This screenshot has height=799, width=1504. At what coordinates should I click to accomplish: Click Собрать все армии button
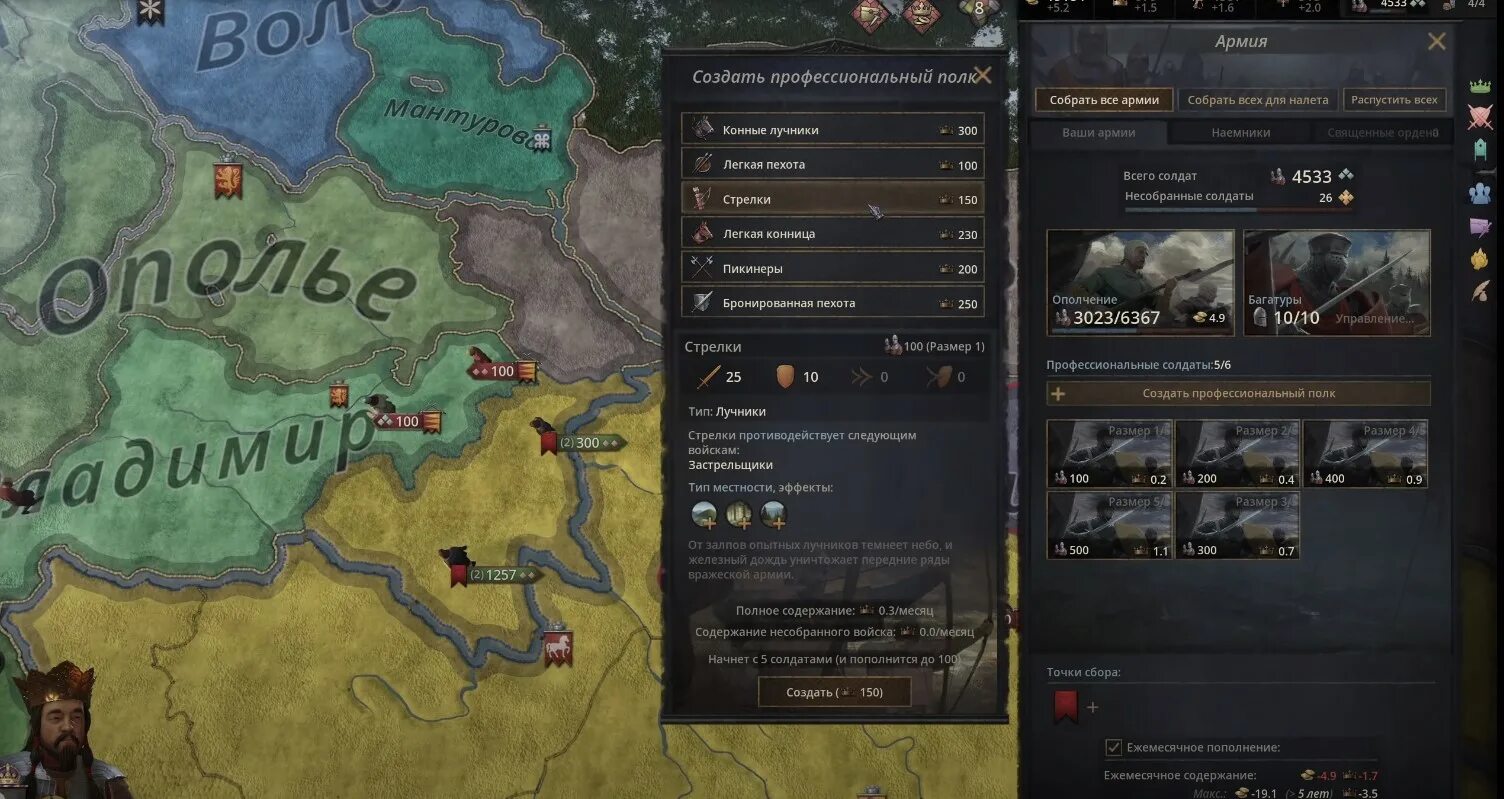tap(1104, 100)
